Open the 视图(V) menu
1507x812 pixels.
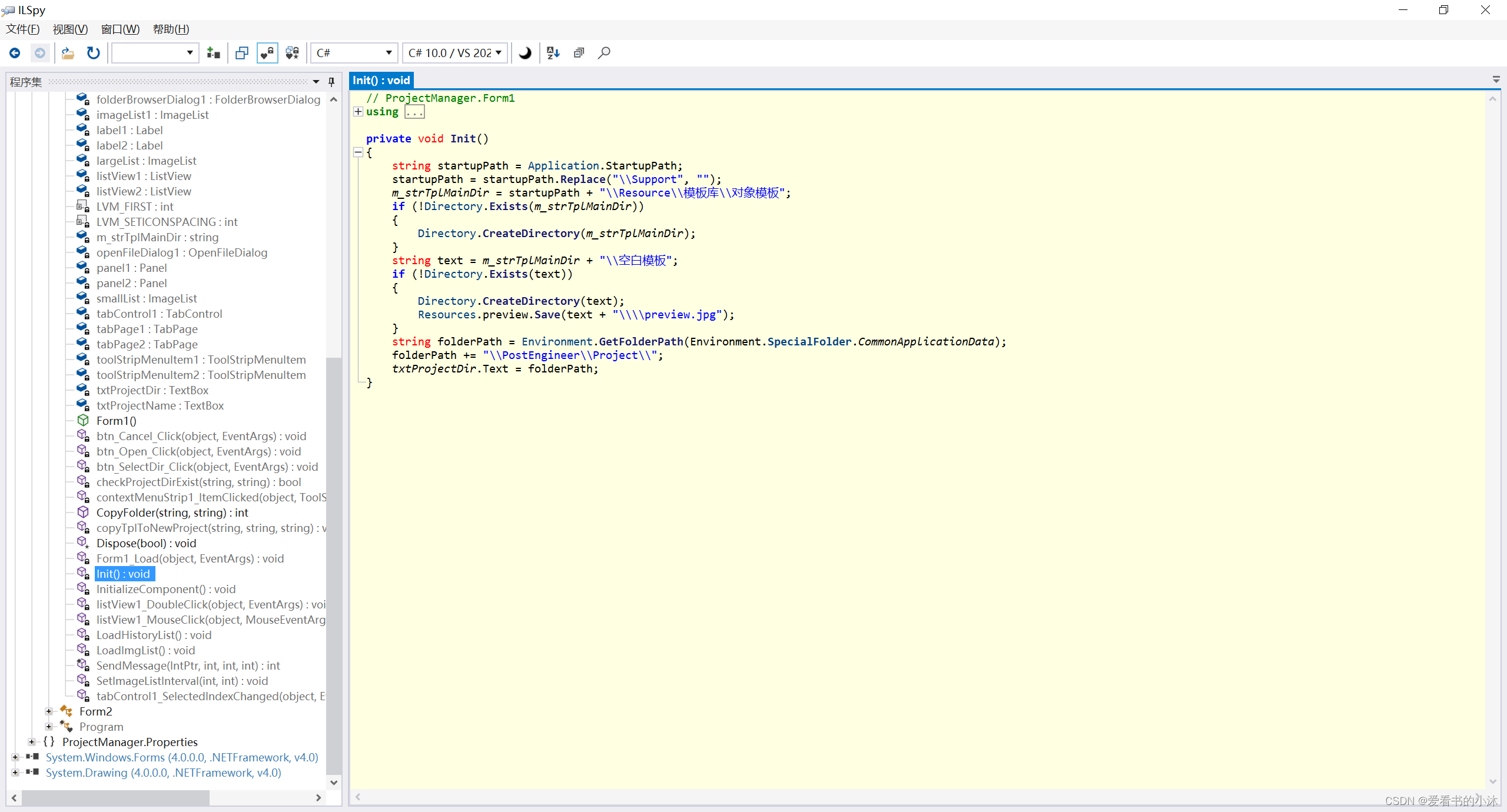(x=70, y=29)
